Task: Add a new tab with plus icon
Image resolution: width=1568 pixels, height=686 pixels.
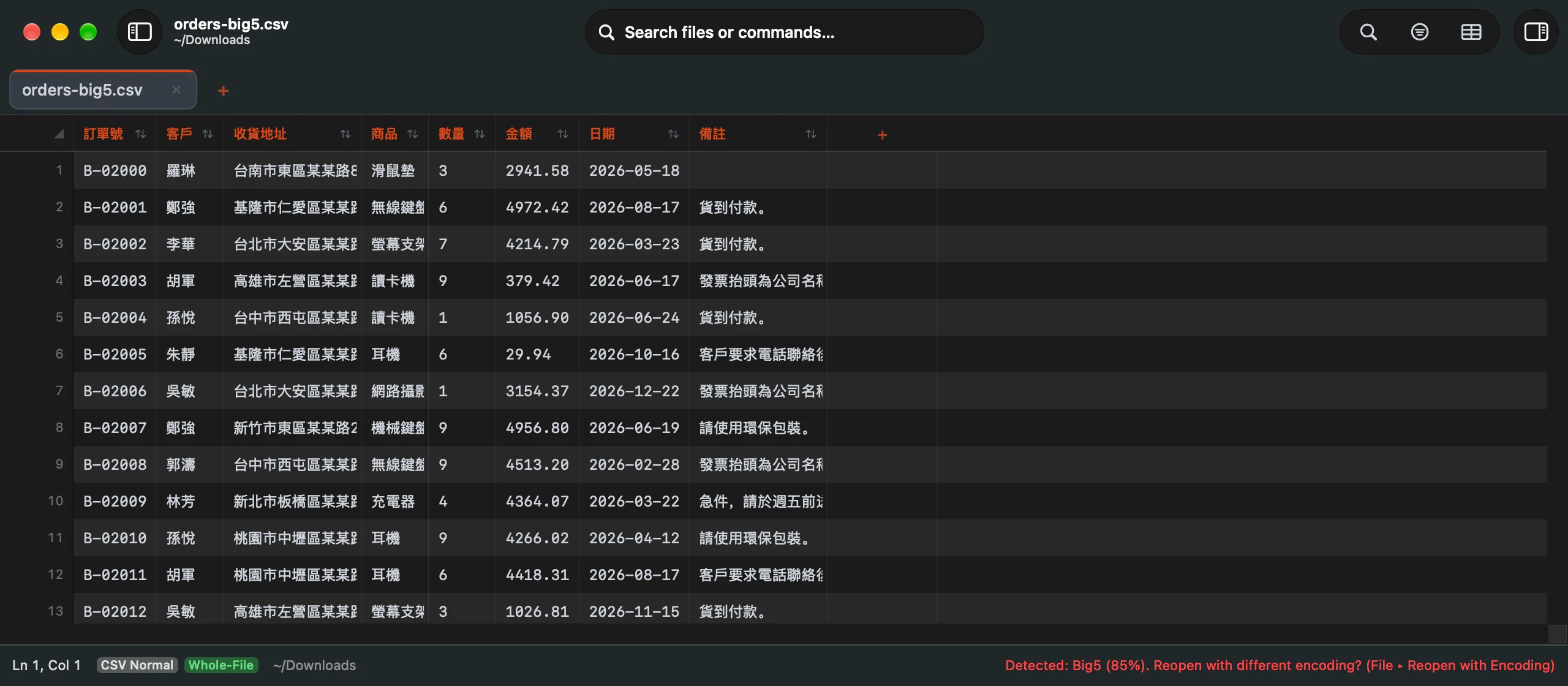Action: 223,91
